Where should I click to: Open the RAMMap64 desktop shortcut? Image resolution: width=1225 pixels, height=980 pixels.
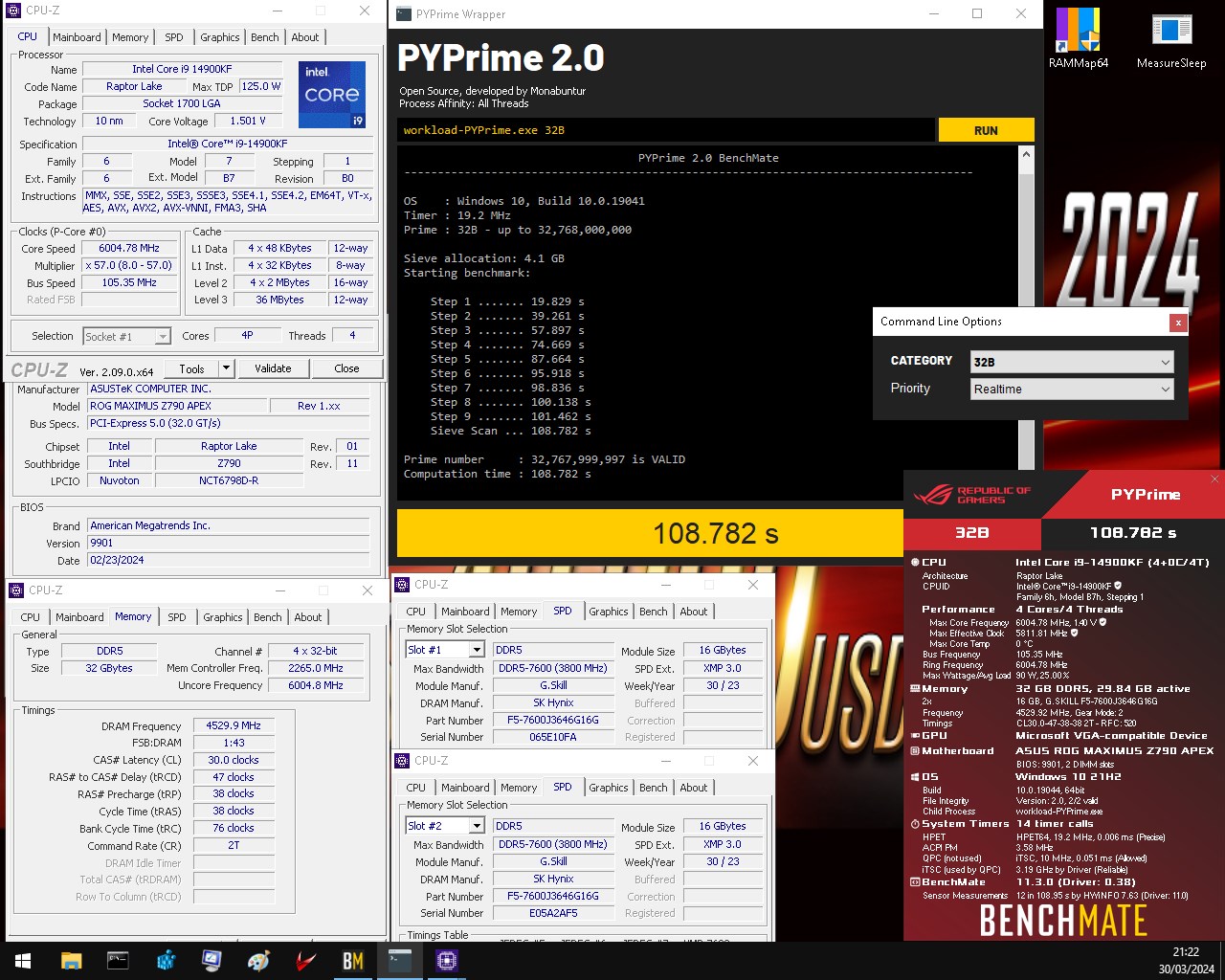[1078, 38]
